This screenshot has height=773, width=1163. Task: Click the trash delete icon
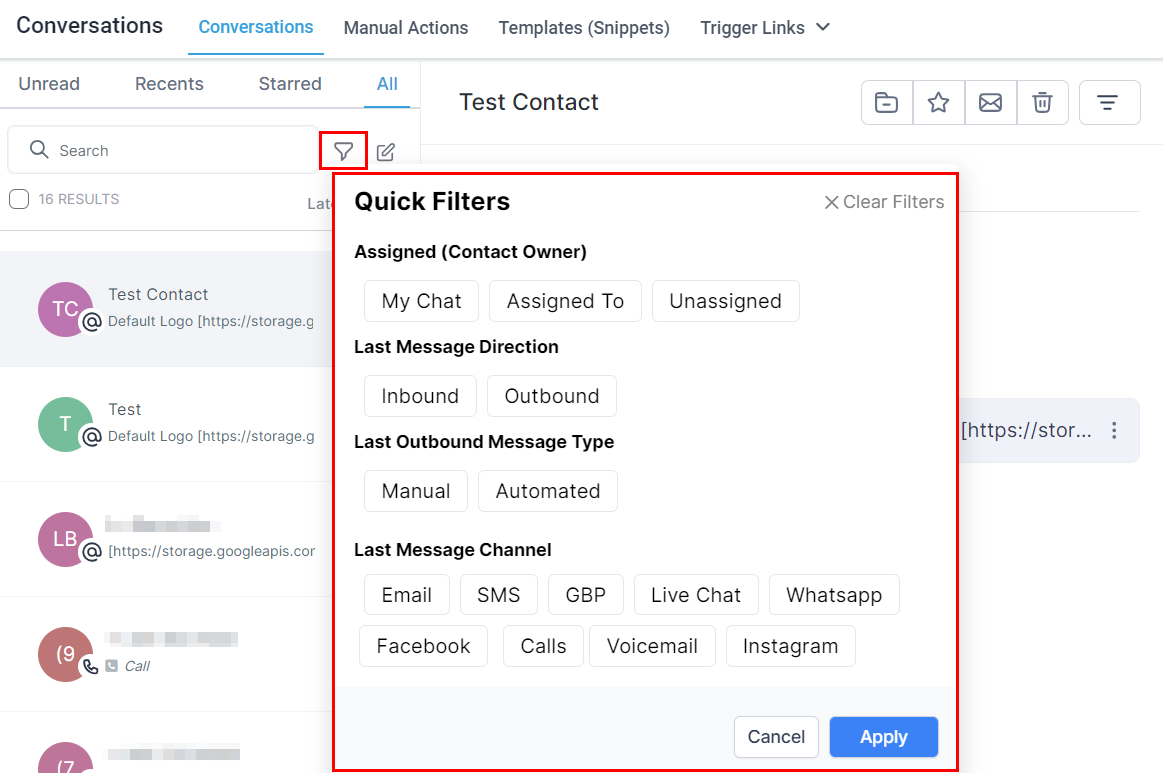tap(1042, 102)
